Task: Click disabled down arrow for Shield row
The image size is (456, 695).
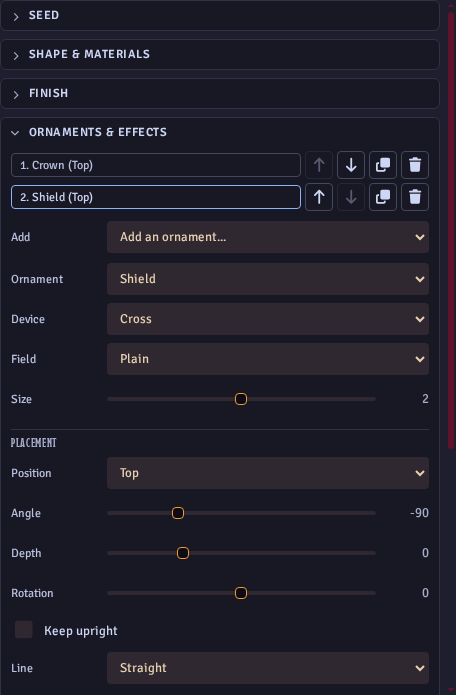Action: click(x=351, y=197)
